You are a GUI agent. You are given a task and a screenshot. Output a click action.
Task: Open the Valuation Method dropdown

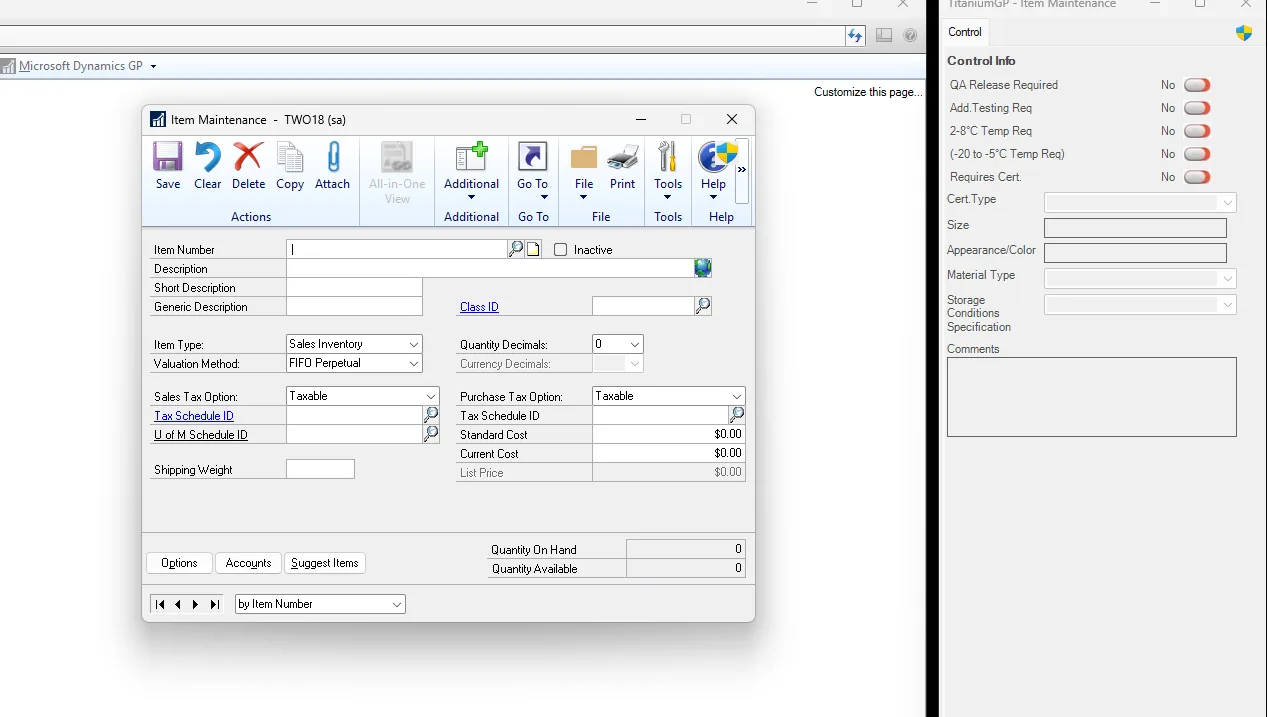(414, 363)
